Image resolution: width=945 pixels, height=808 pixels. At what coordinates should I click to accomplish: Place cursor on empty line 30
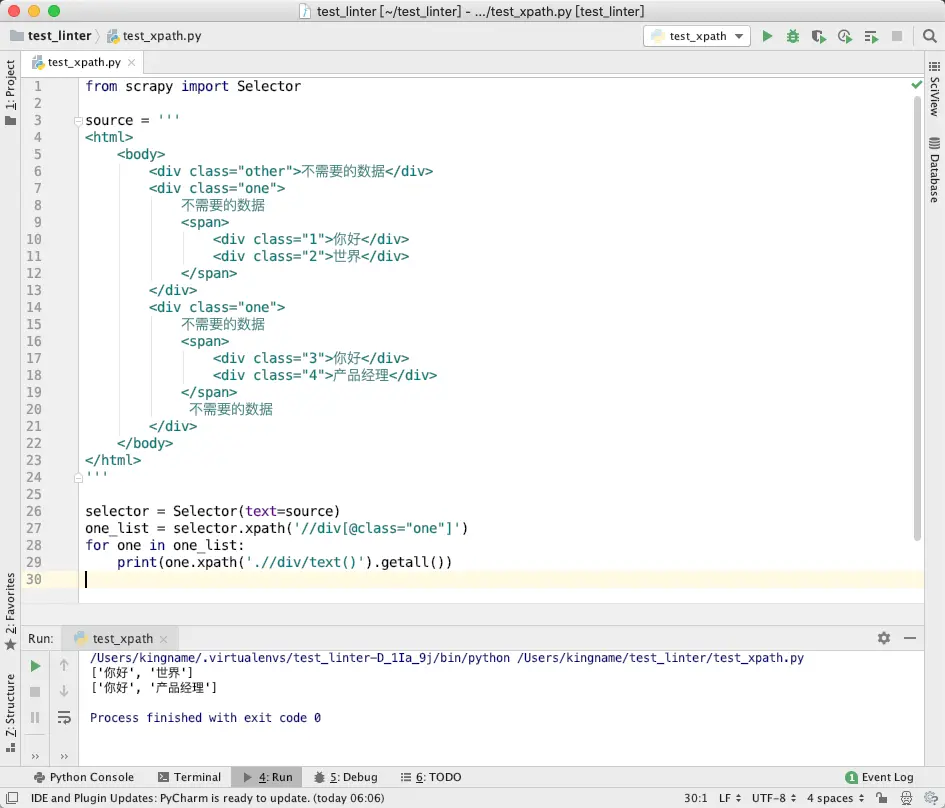pyautogui.click(x=500, y=580)
